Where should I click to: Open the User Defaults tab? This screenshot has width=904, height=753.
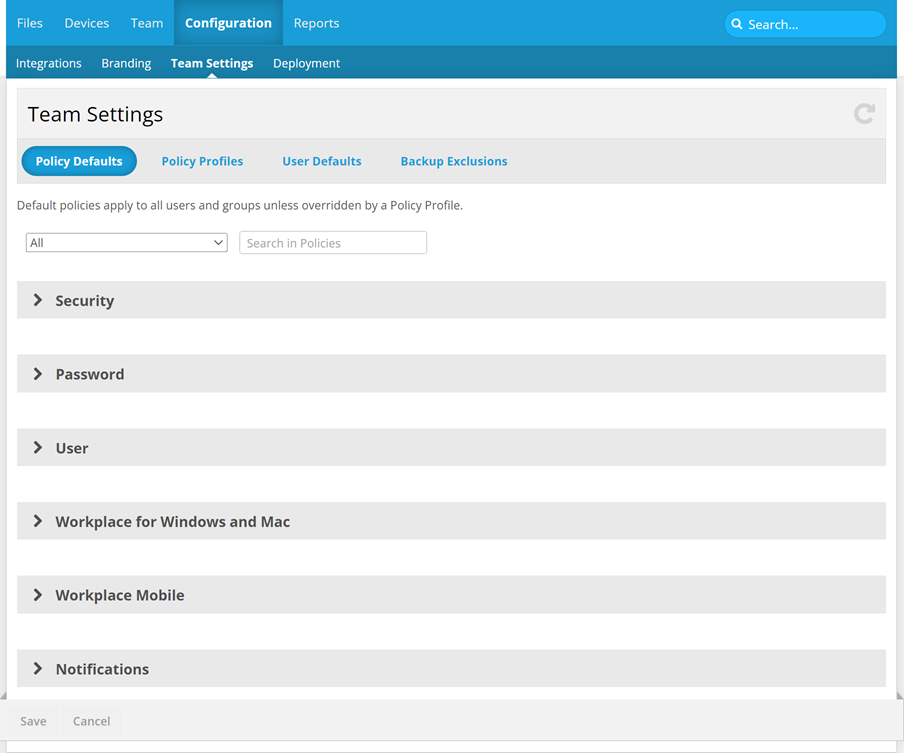[321, 161]
